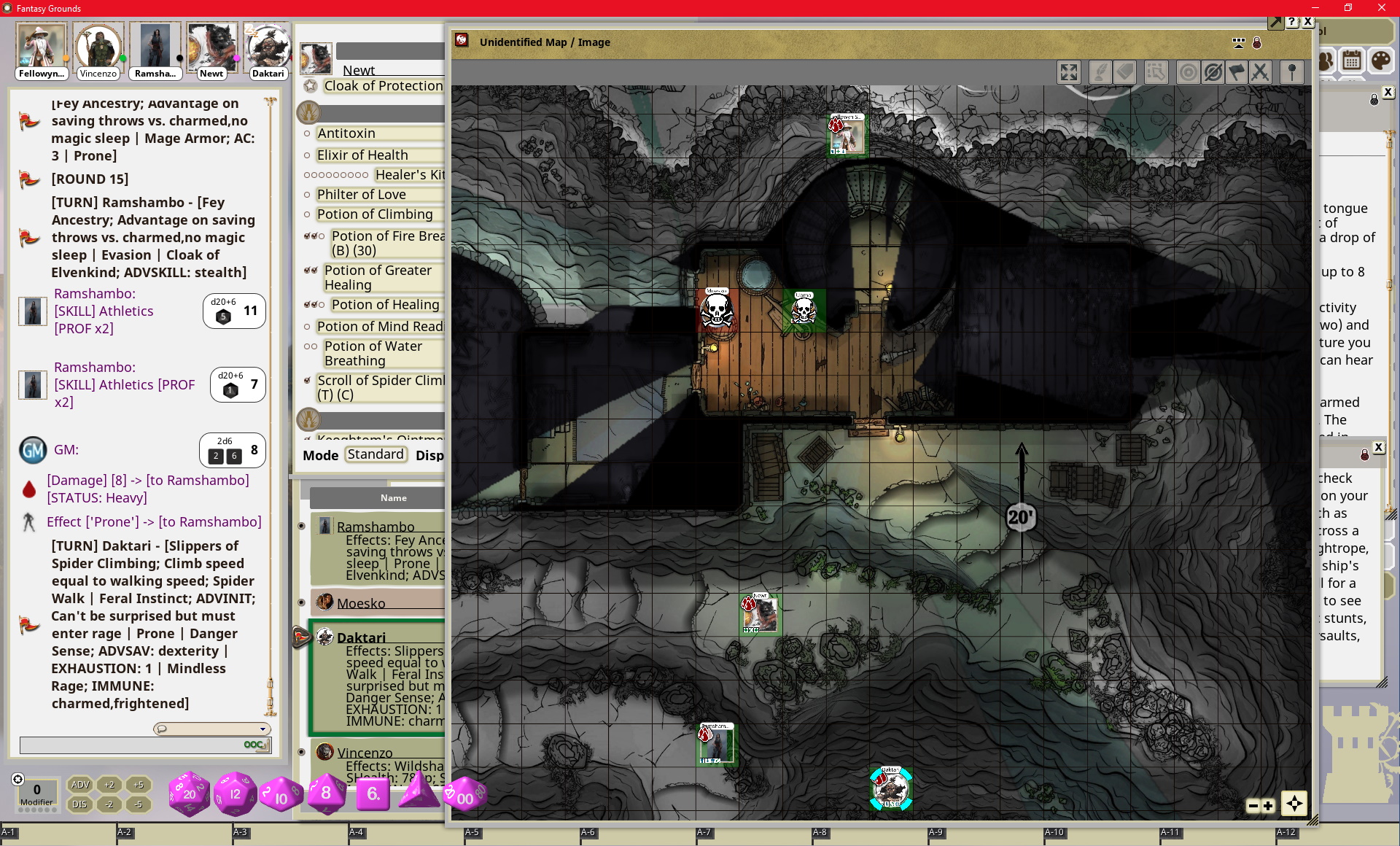Screen dimensions: 1400x846
Task: Click the flag icon in map toolbar
Action: coord(1237,72)
